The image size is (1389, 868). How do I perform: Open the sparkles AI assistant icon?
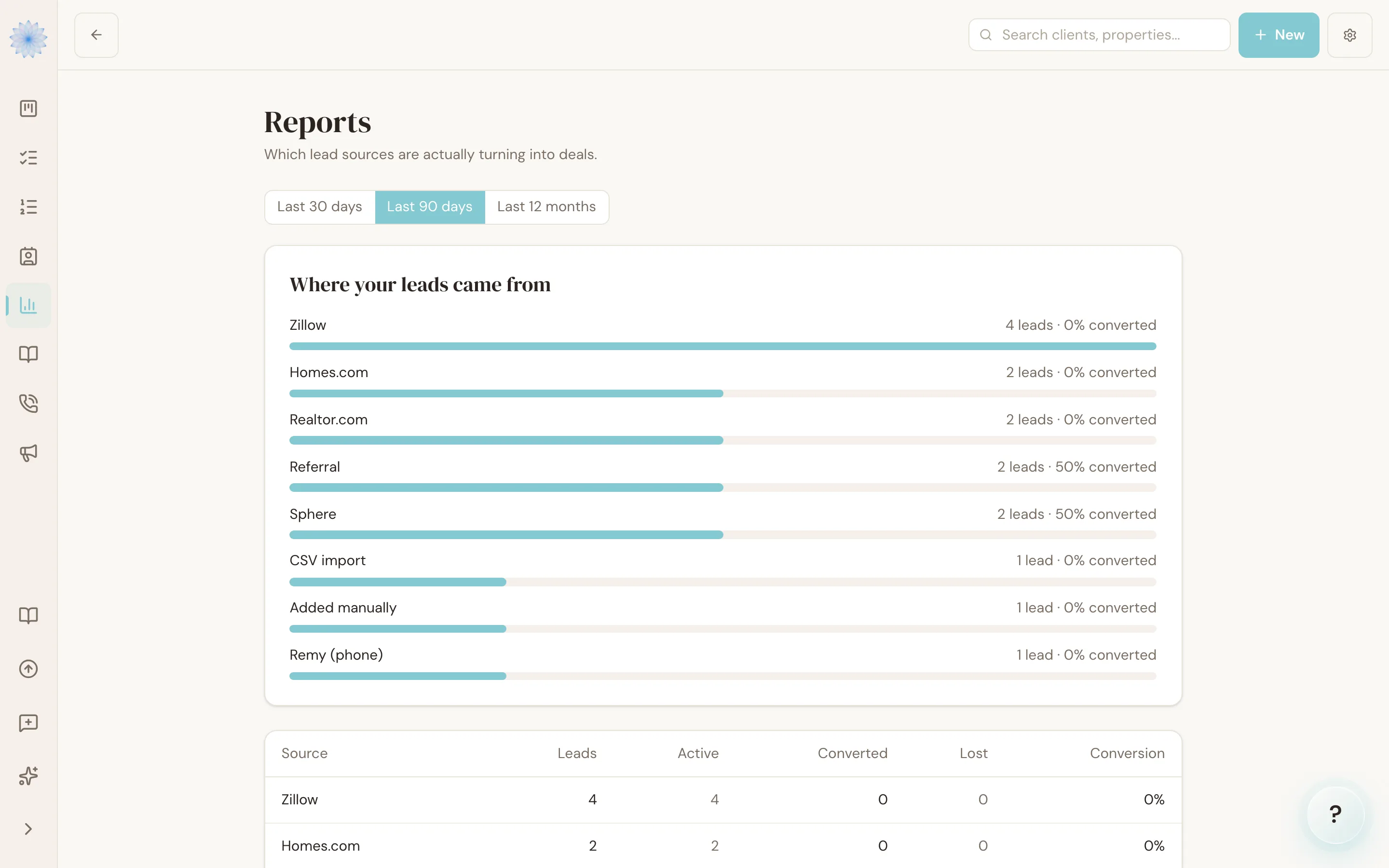click(28, 776)
